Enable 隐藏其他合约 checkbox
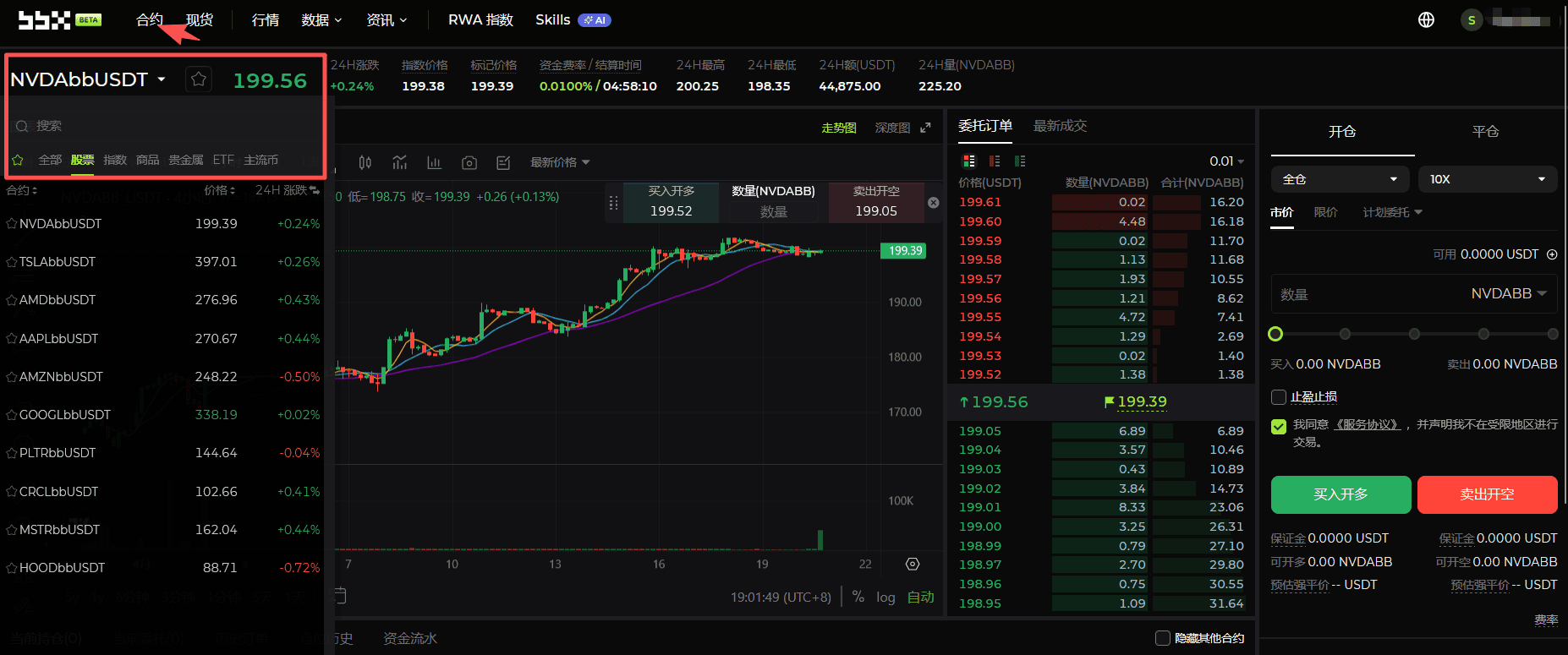The height and width of the screenshot is (655, 1568). pyautogui.click(x=1163, y=638)
